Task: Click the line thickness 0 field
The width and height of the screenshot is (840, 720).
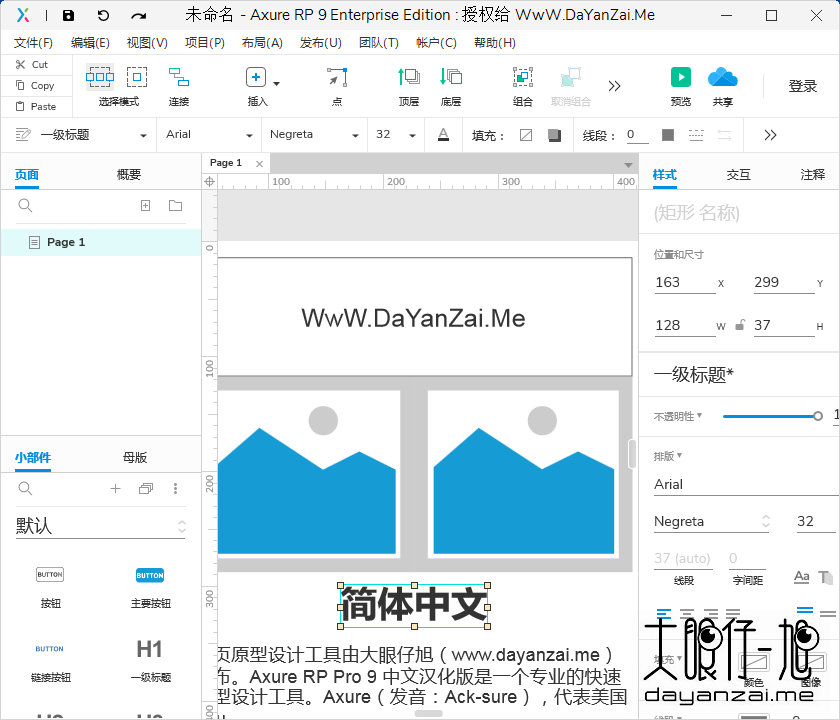Action: (637, 134)
